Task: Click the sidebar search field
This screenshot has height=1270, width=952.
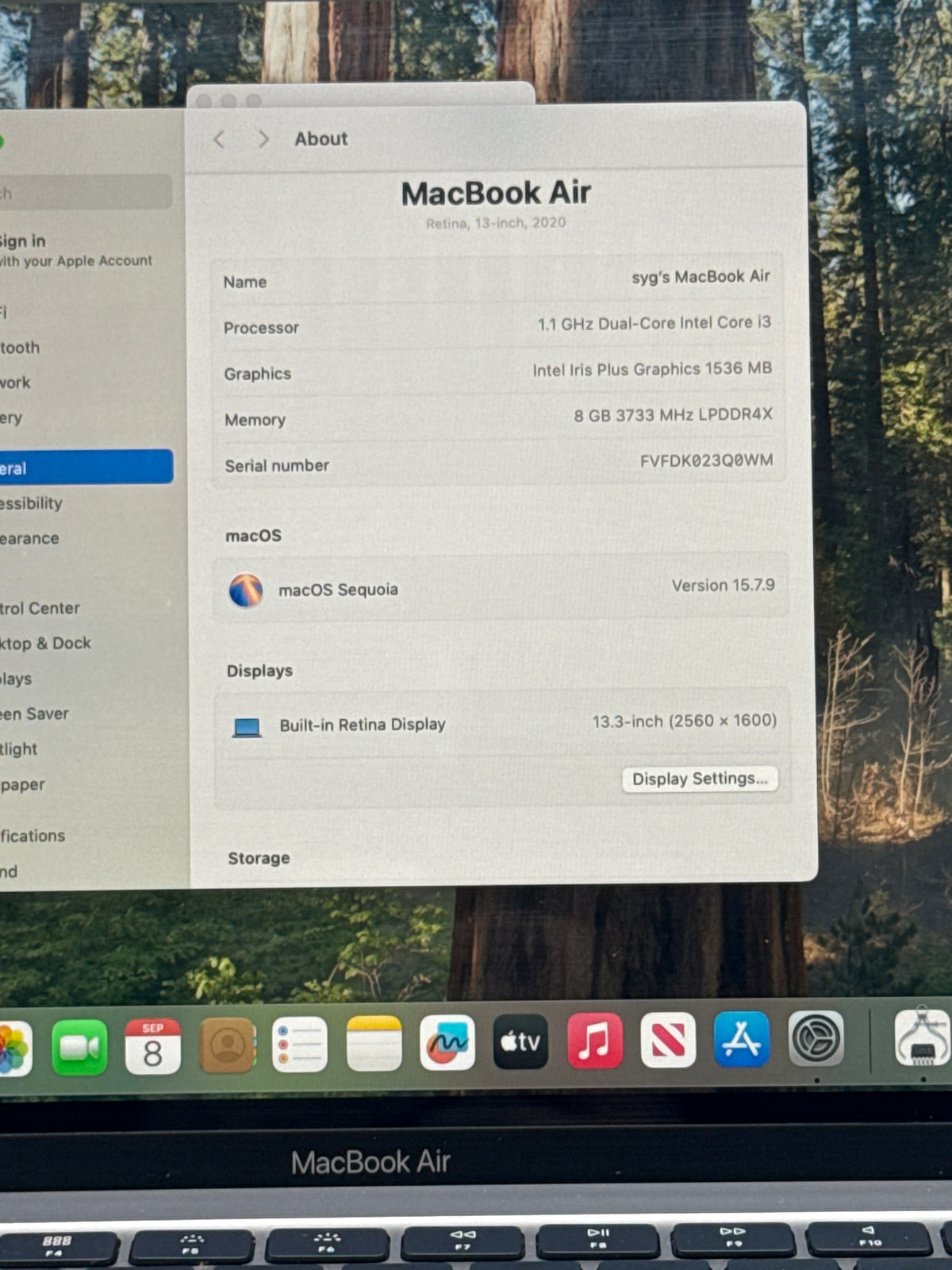Action: click(x=86, y=192)
